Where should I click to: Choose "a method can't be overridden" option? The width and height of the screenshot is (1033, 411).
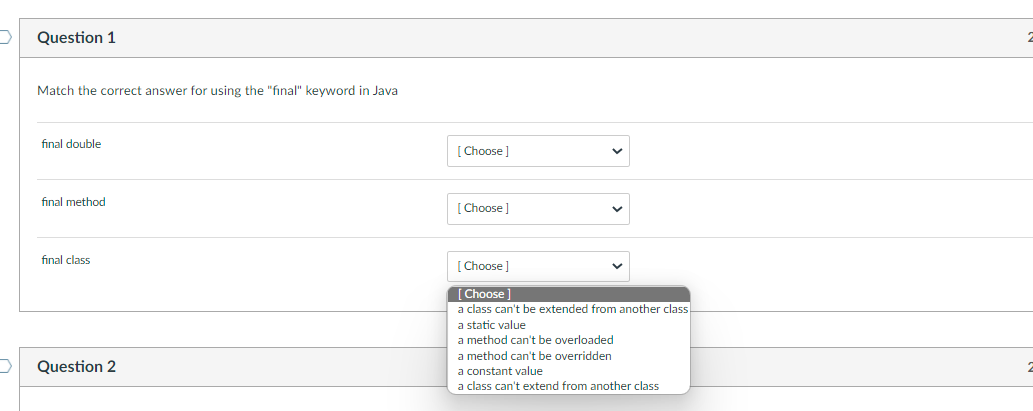click(x=534, y=355)
